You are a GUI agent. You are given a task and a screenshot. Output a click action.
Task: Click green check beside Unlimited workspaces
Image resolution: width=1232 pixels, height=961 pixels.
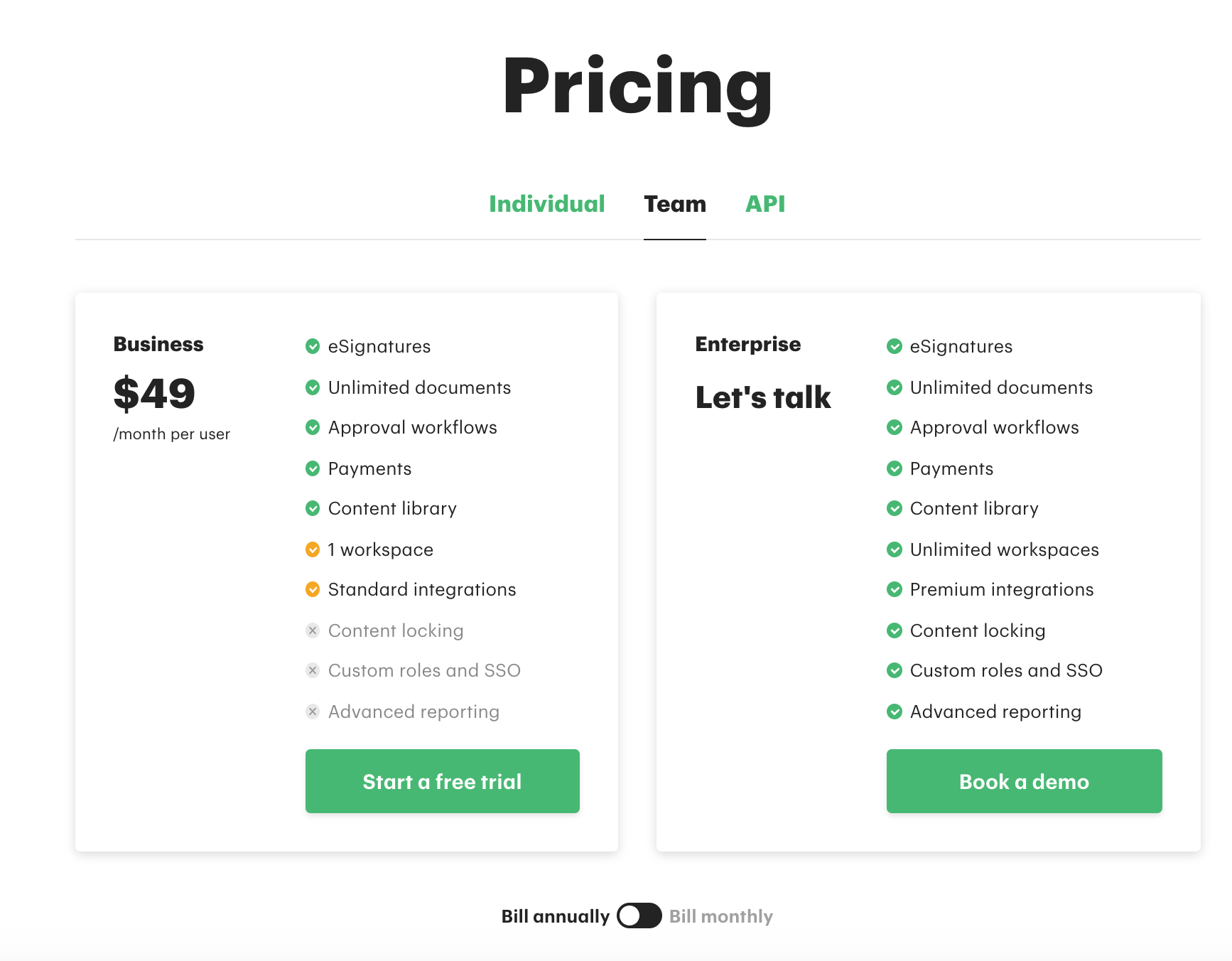pyautogui.click(x=895, y=549)
